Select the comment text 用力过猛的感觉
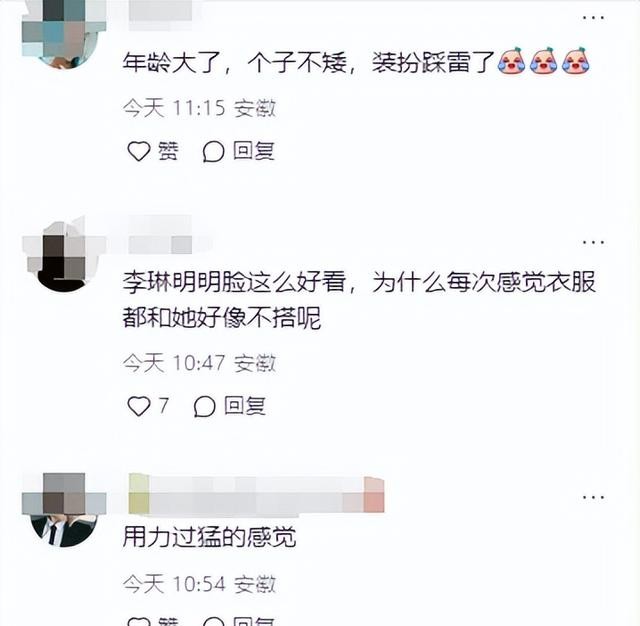The height and width of the screenshot is (626, 640). pos(209,537)
